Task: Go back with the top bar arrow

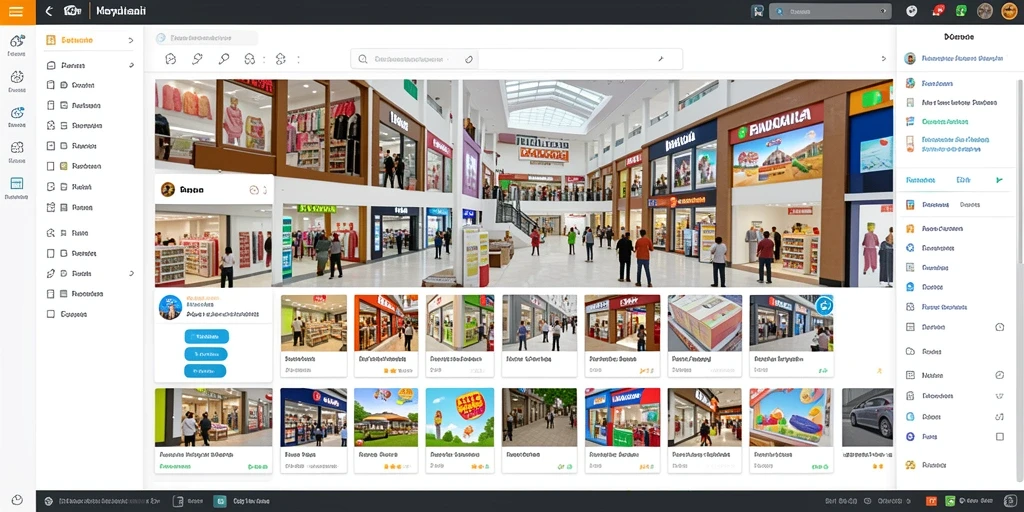Action: 48,11
